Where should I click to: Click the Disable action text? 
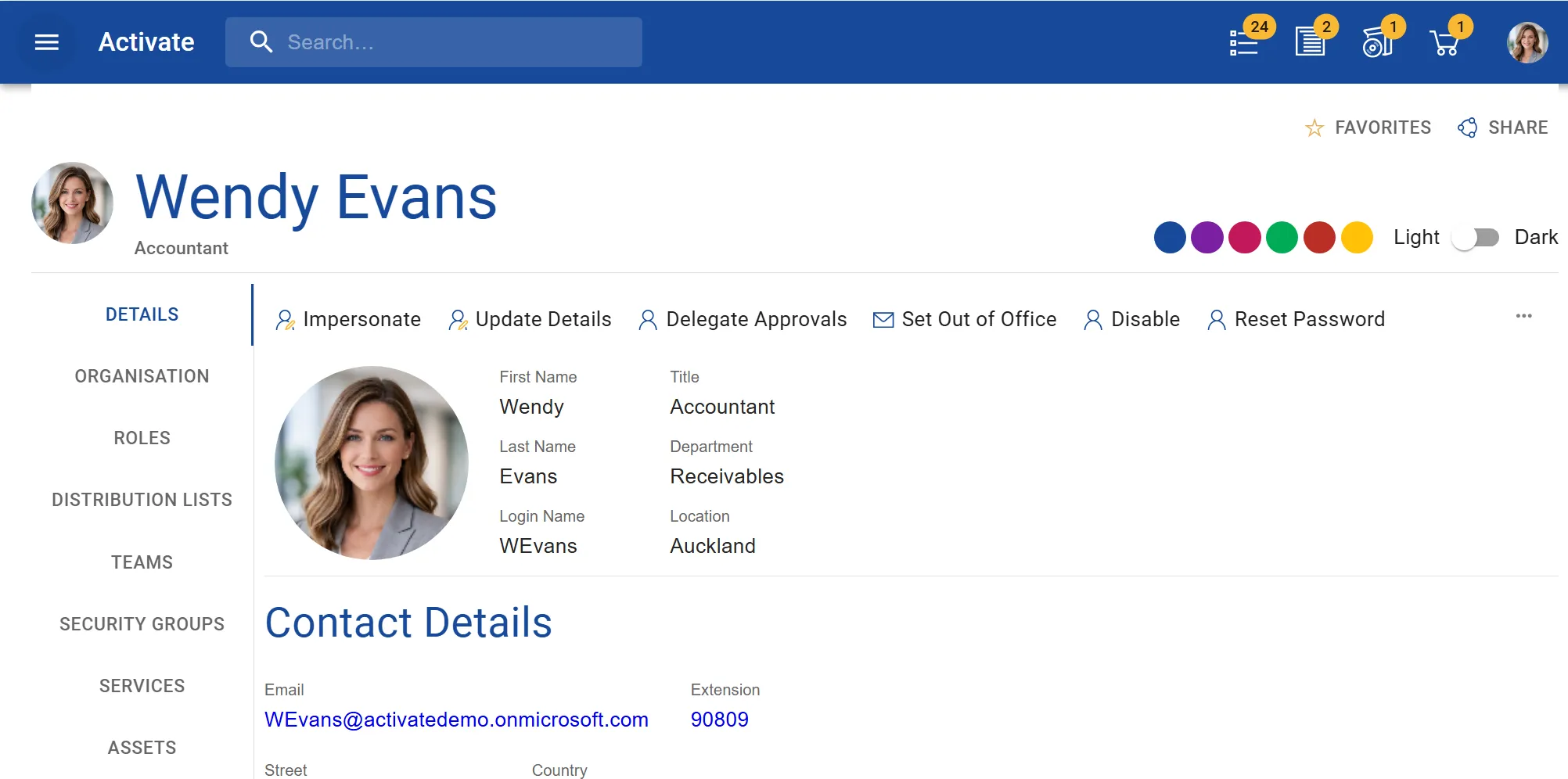point(1145,320)
